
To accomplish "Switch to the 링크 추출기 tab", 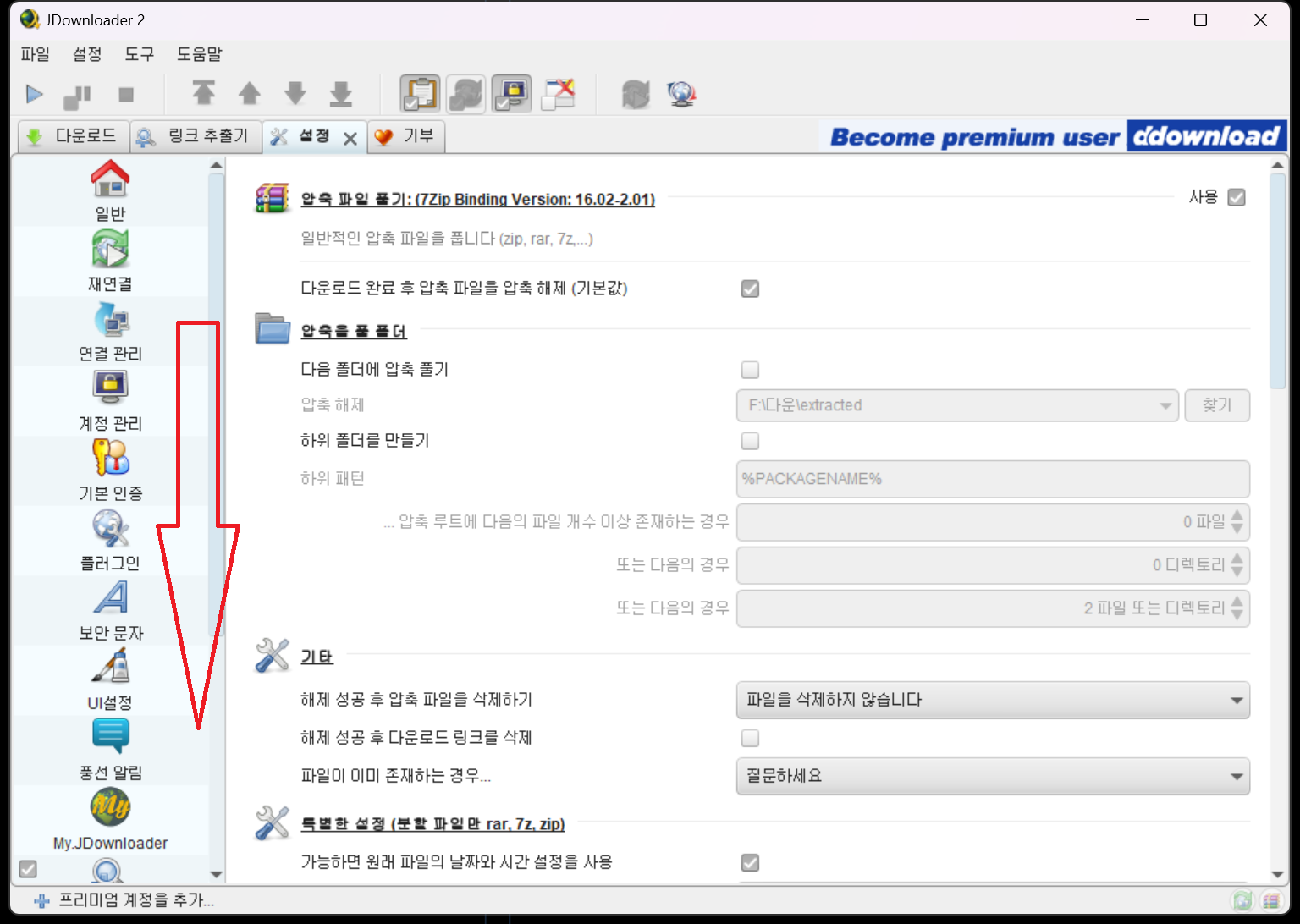I will point(196,136).
